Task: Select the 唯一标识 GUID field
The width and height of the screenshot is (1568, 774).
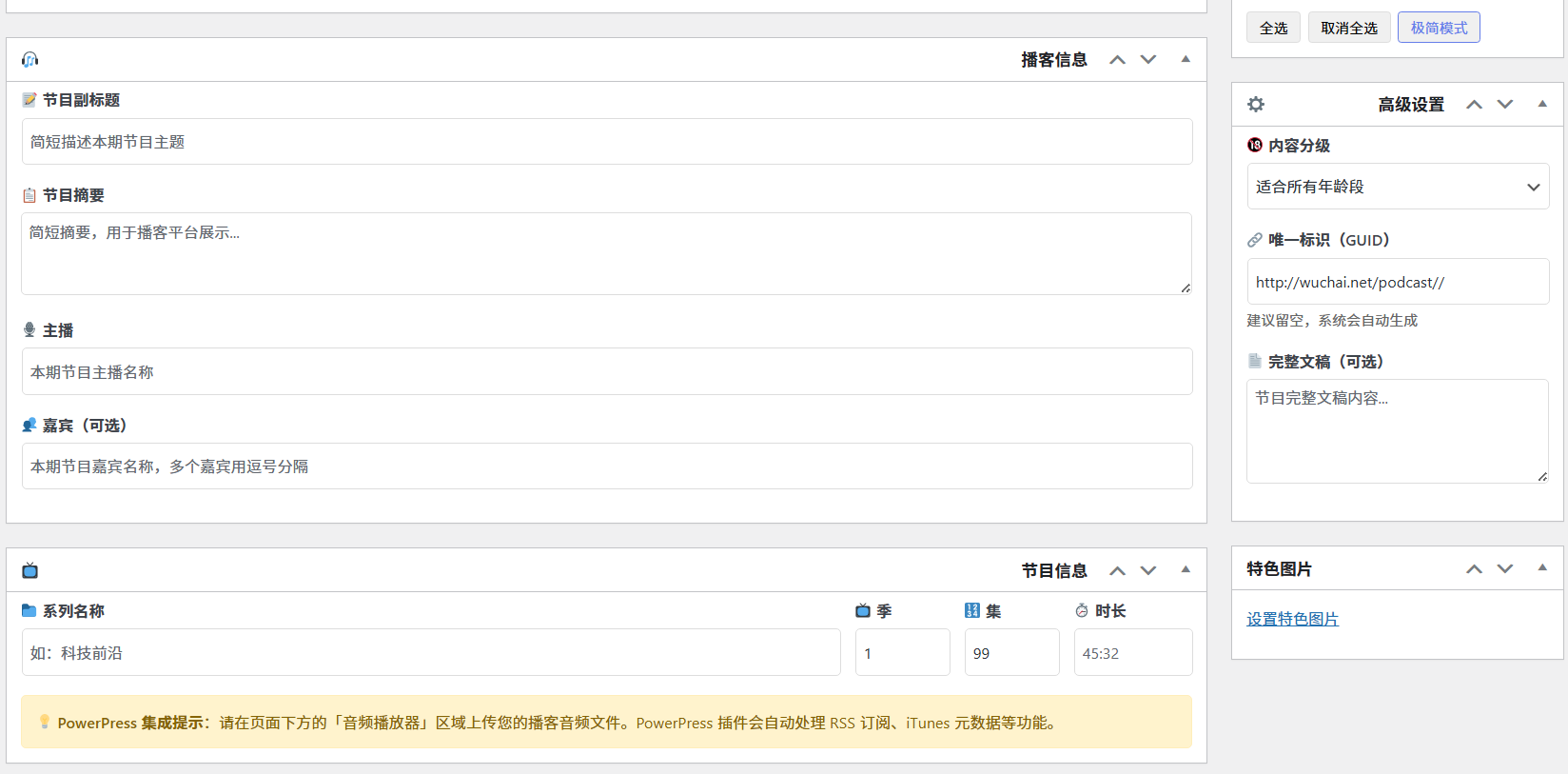Action: click(x=1398, y=283)
